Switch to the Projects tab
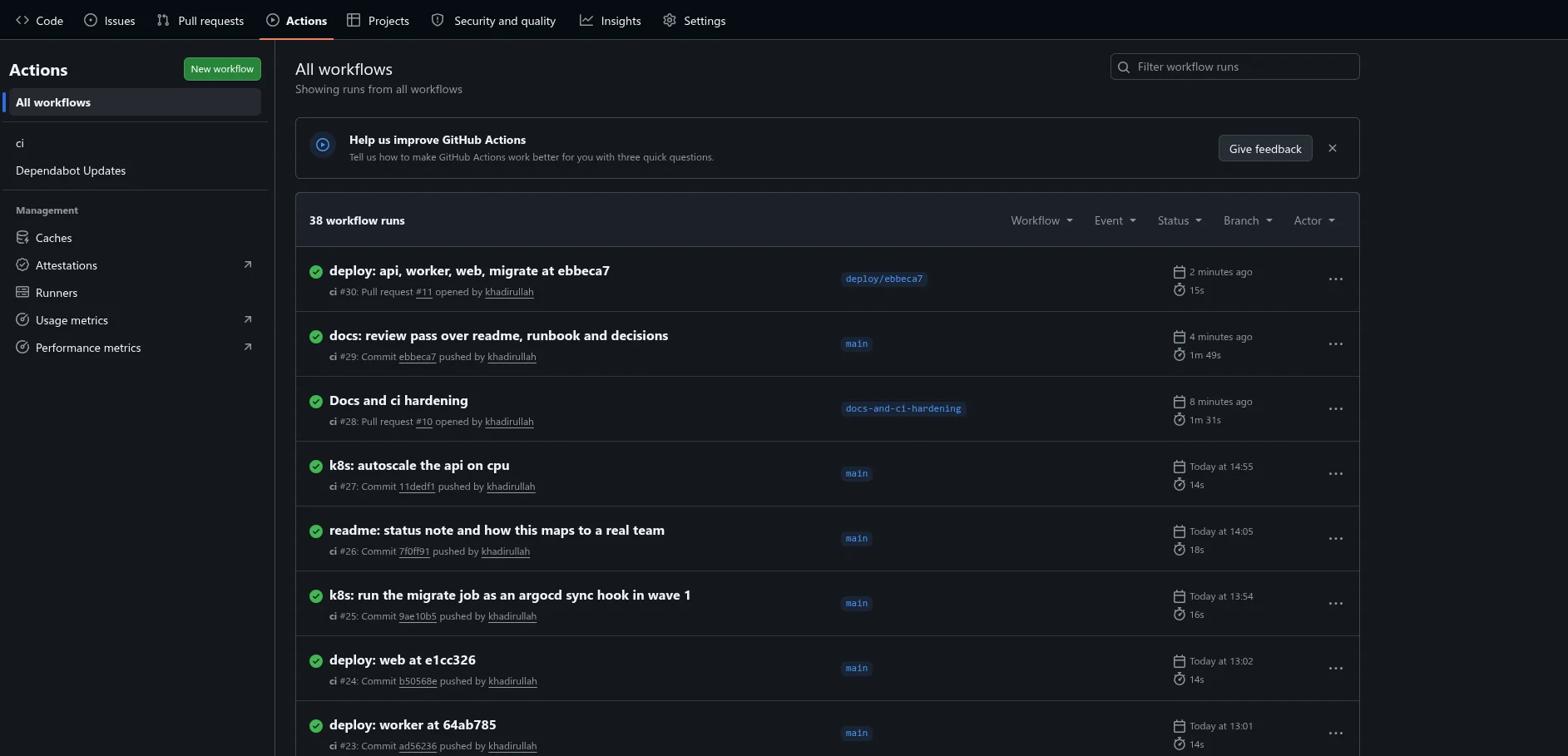 378,20
